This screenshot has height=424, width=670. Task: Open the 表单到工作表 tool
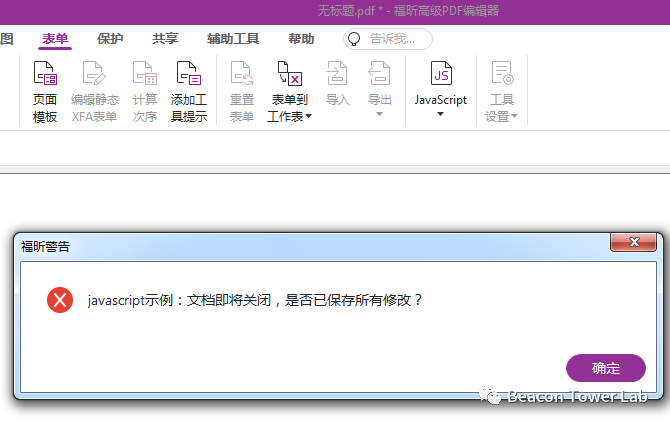coord(290,91)
